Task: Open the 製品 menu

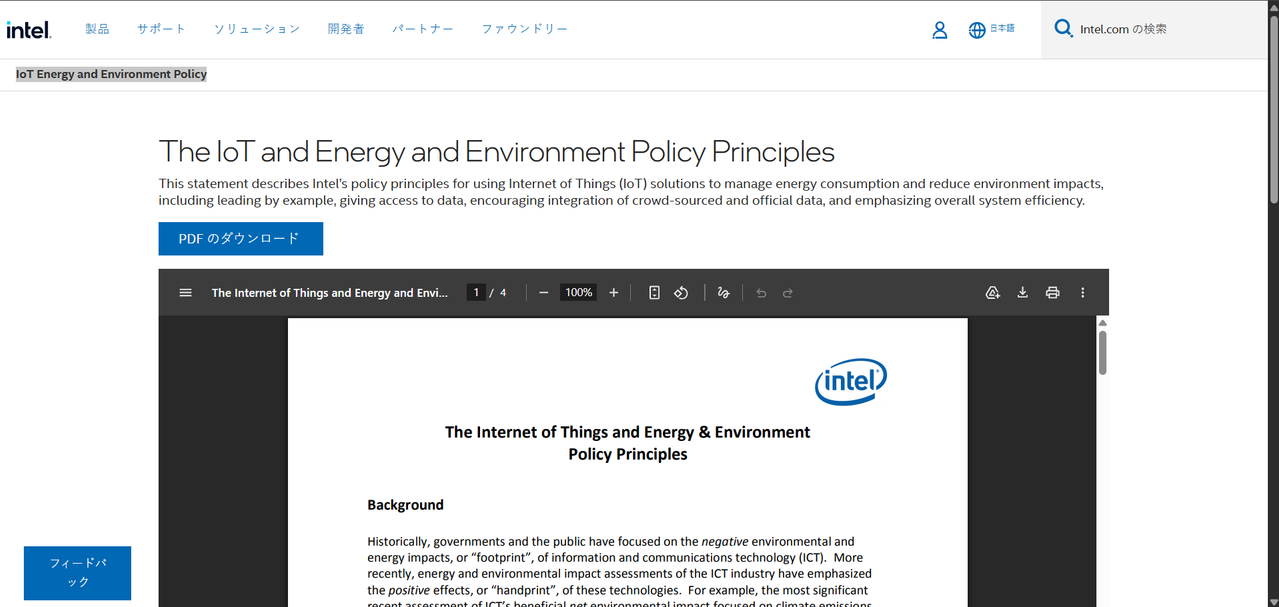Action: 97,29
